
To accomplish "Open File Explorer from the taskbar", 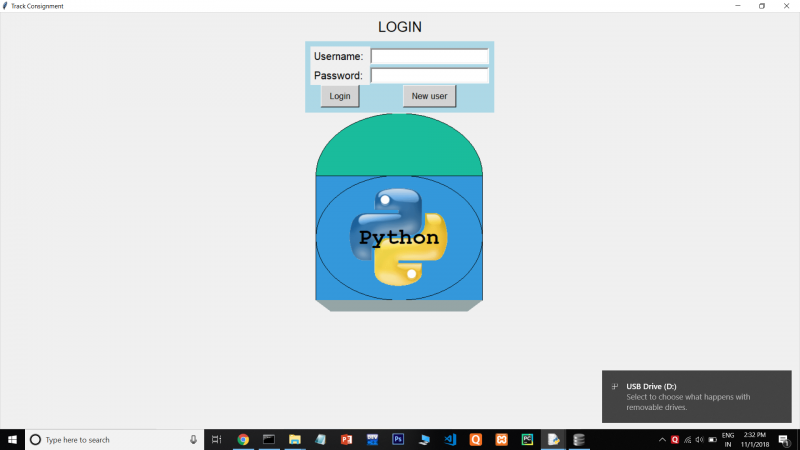I will [x=295, y=439].
